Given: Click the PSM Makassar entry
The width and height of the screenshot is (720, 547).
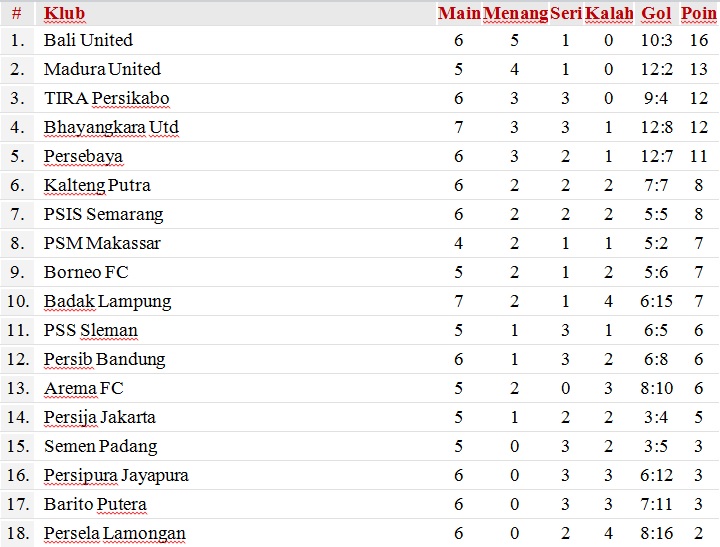Looking at the screenshot, I should [x=102, y=243].
